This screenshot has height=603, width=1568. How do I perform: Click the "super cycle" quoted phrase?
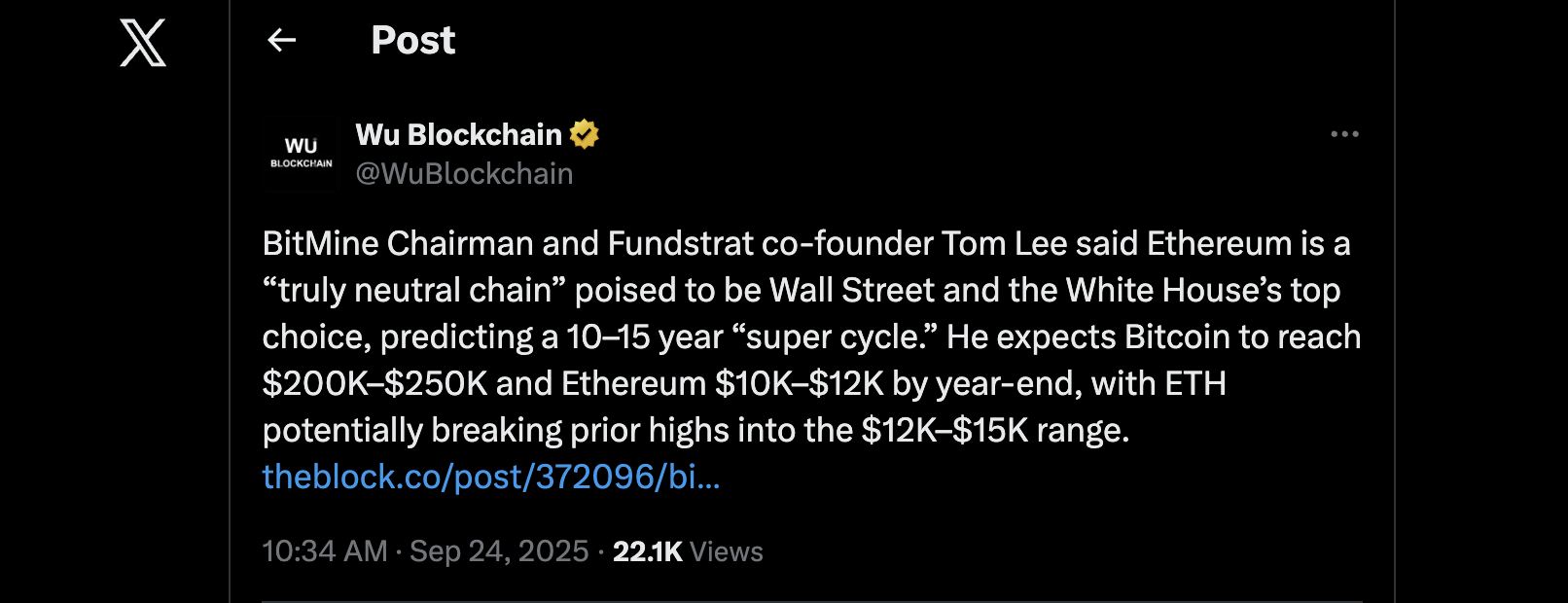pyautogui.click(x=834, y=337)
